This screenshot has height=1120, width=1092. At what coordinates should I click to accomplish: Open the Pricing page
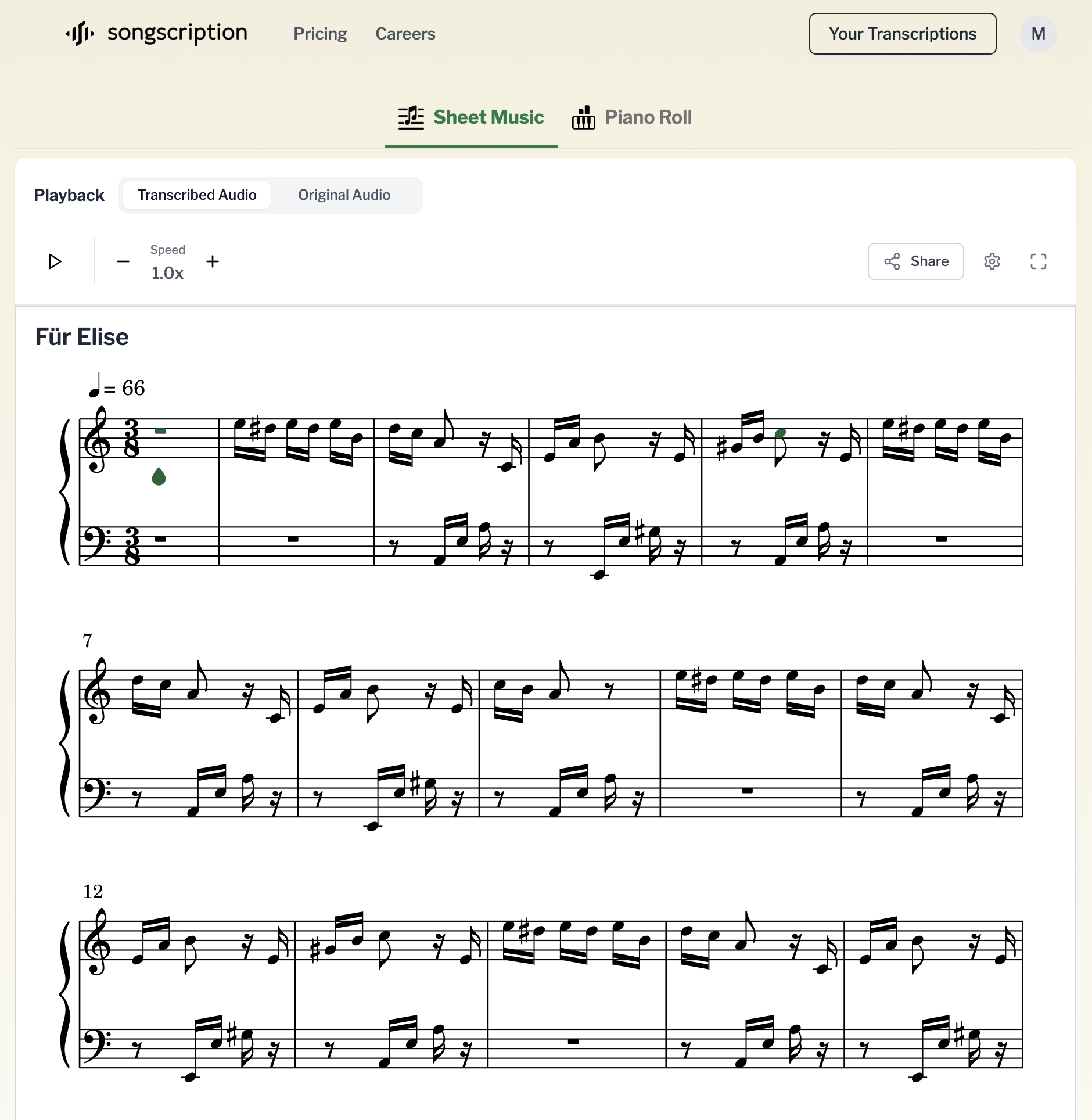coord(320,34)
